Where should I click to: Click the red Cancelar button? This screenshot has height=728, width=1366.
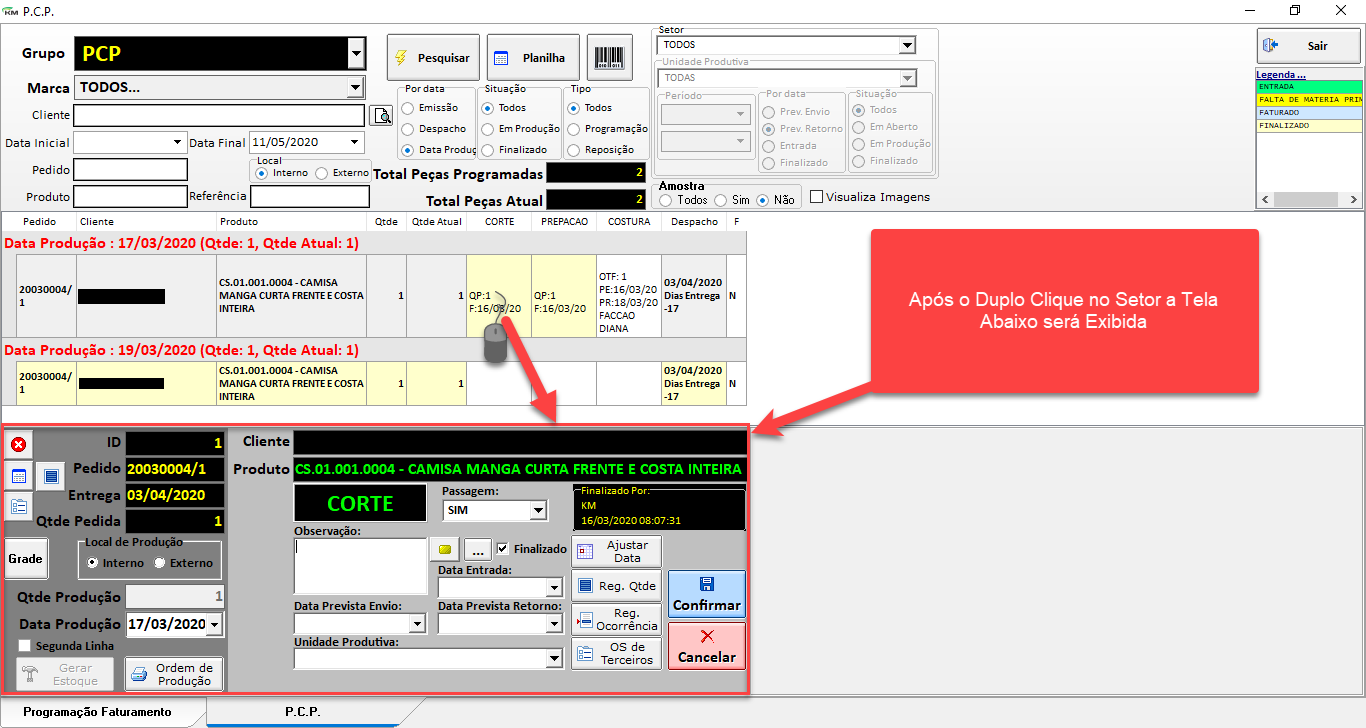click(707, 646)
